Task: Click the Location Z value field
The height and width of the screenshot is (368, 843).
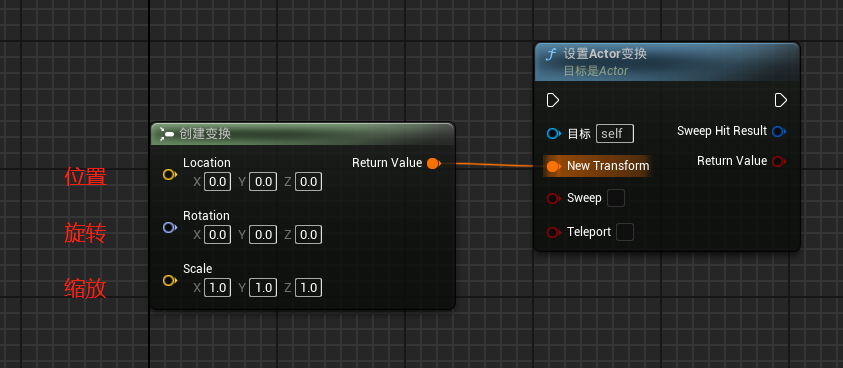Action: (x=309, y=182)
